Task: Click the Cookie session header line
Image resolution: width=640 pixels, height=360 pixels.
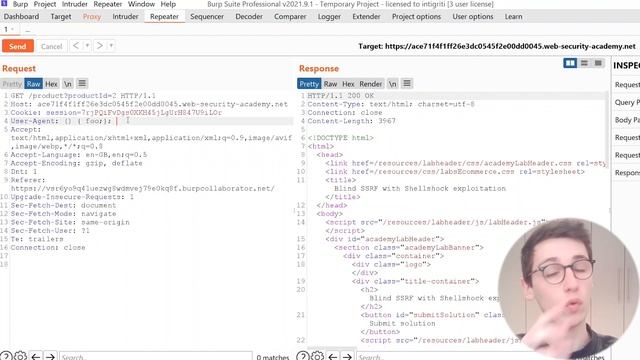Action: (116, 113)
